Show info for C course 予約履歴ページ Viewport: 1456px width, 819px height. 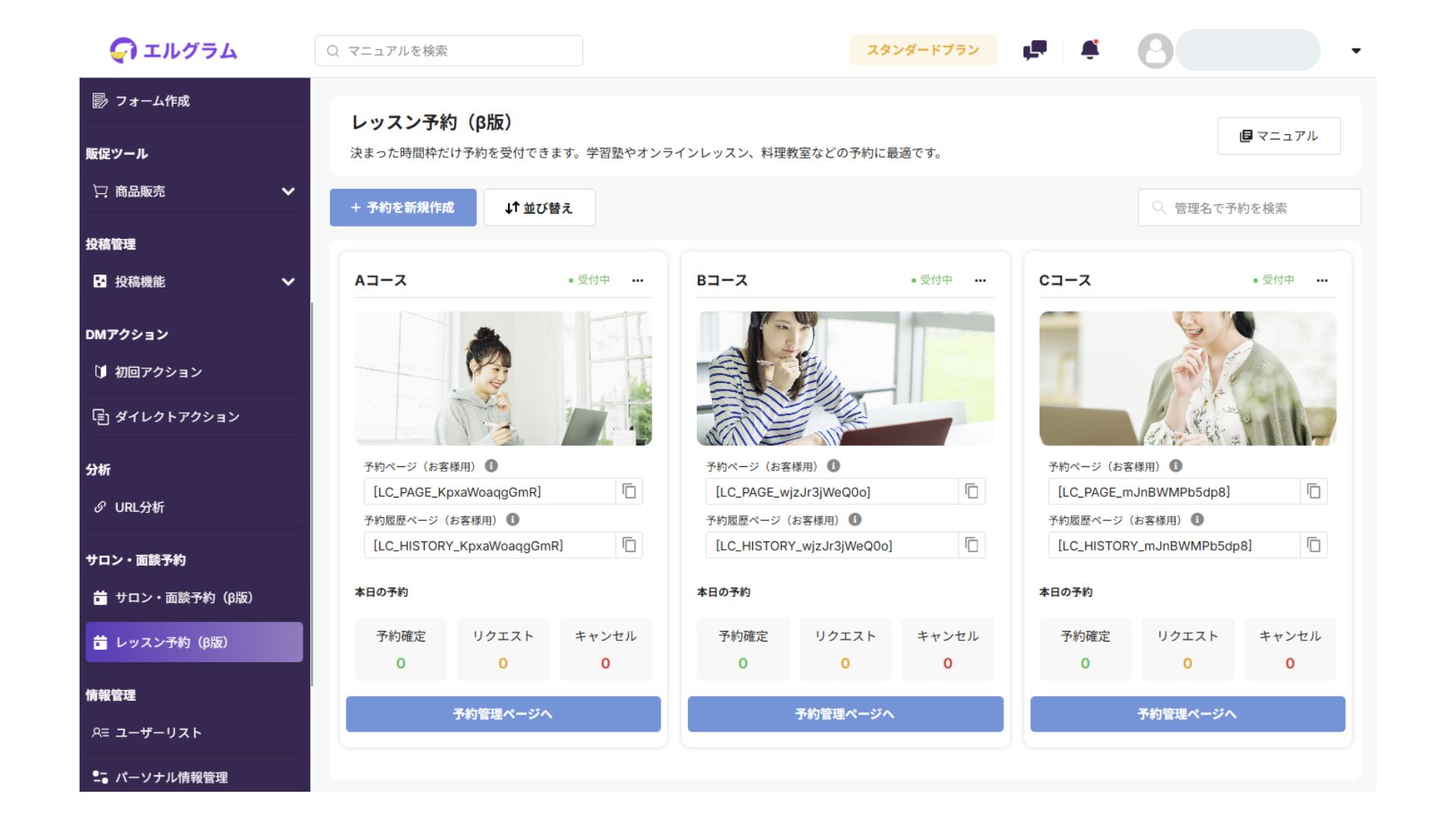1197,520
